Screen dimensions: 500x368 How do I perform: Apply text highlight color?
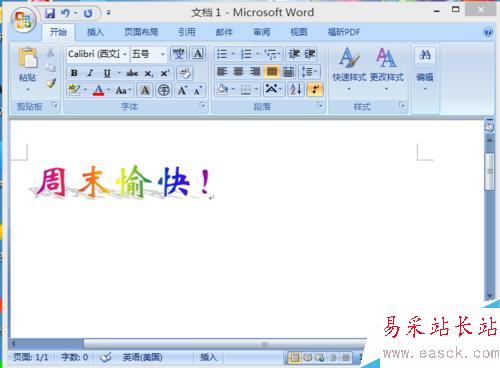[x=74, y=90]
